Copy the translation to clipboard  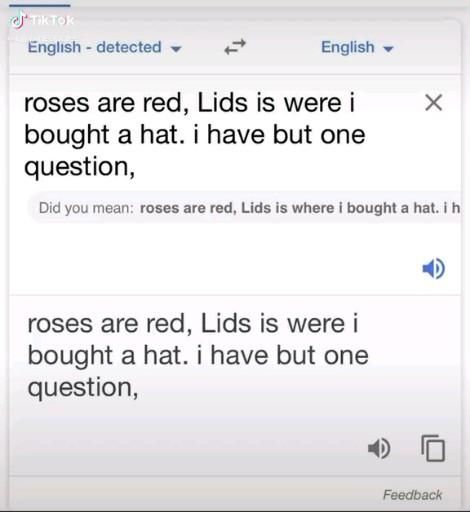click(433, 448)
